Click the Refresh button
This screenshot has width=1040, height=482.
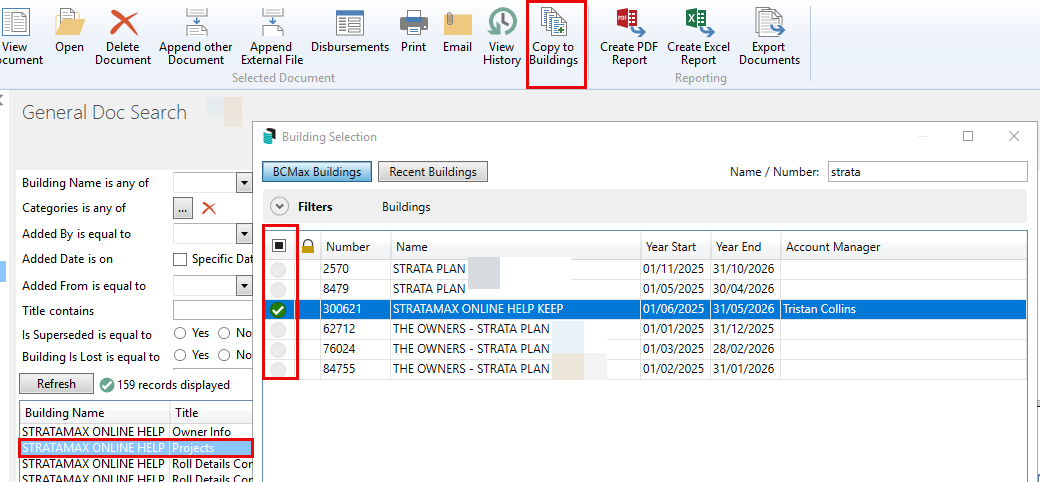coord(56,384)
